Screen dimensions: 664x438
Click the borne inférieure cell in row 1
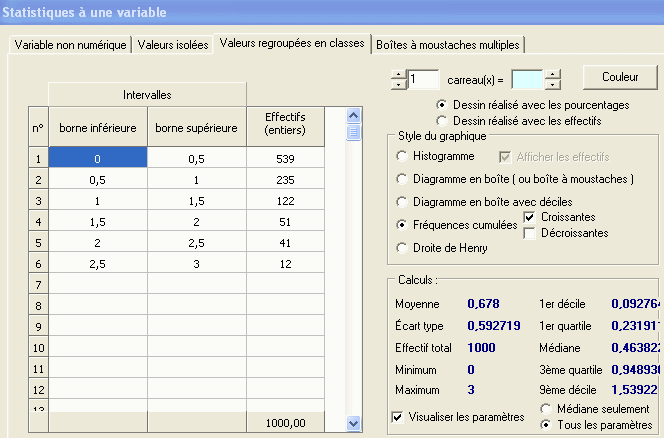98,158
